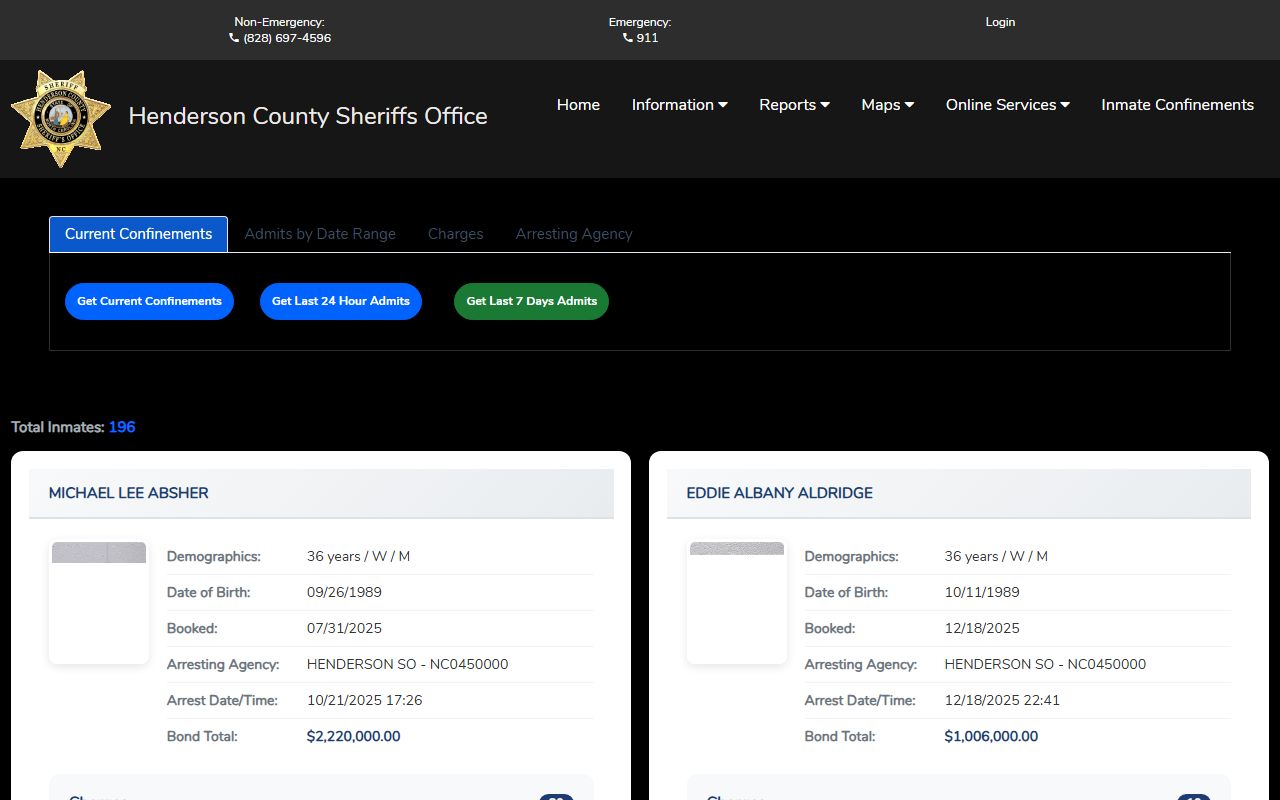1280x800 pixels.
Task: Open the Online Services dropdown
Action: (x=1008, y=105)
